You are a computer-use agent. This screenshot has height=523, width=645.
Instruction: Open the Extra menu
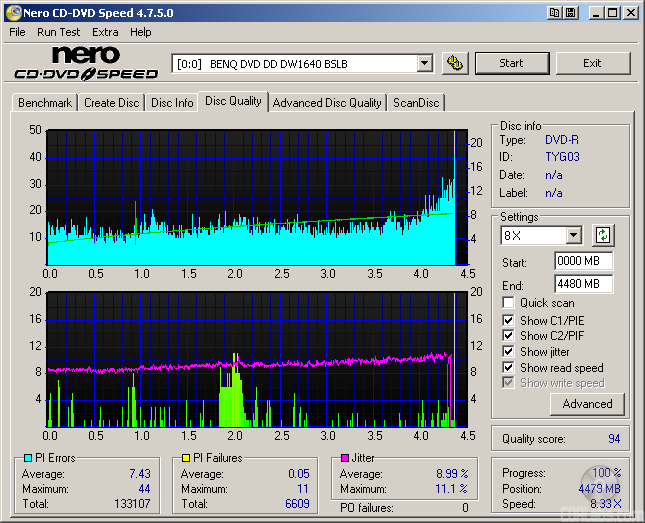tap(105, 32)
